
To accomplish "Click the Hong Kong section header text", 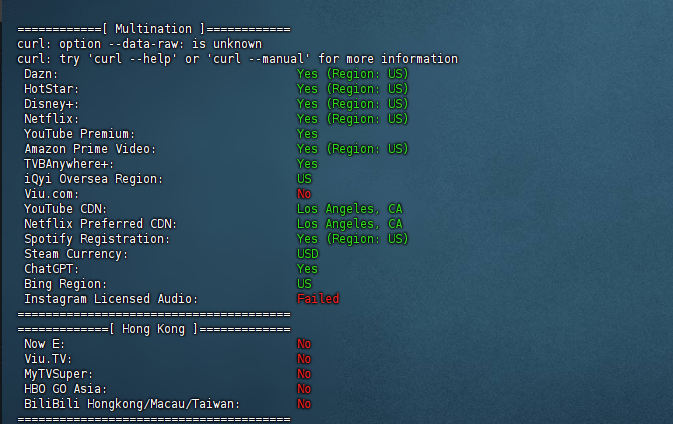I will tap(154, 329).
